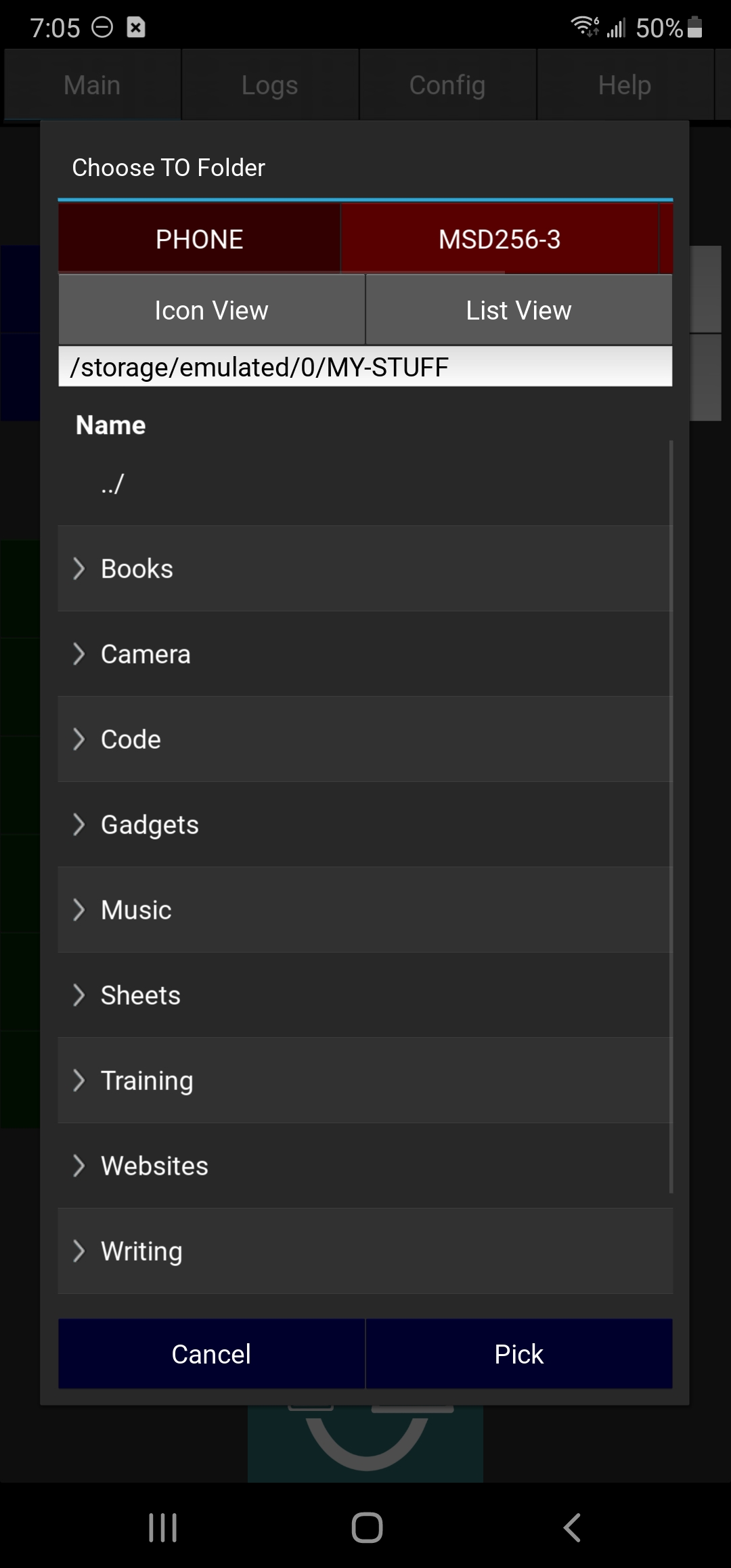The image size is (731, 1568).
Task: Click the chevron beside Music
Action: [79, 910]
